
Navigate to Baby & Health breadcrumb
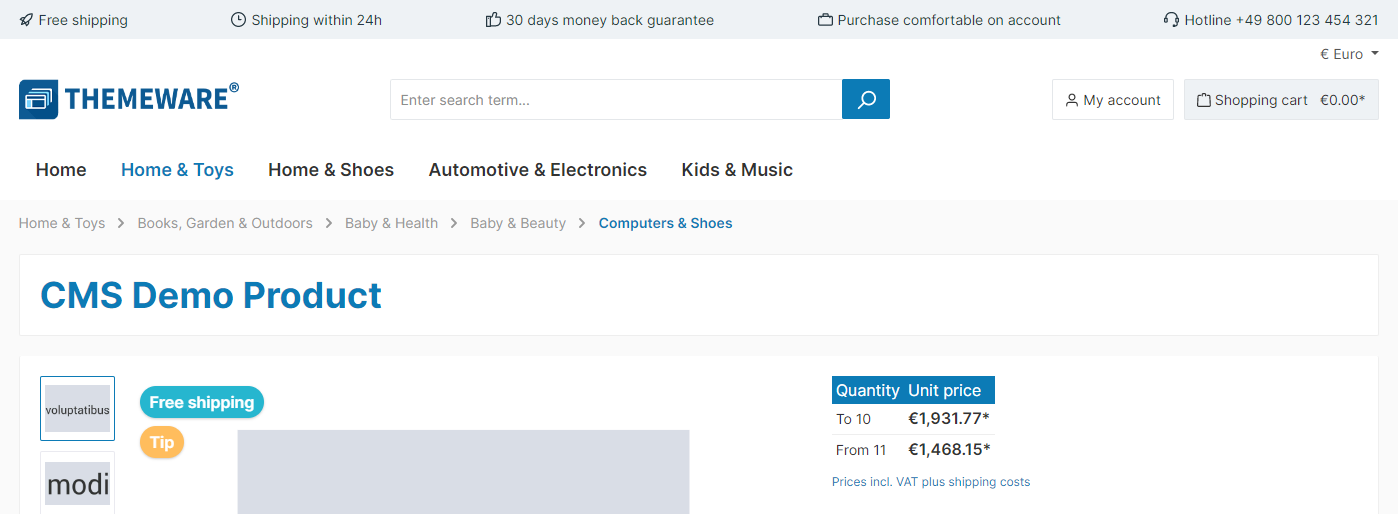(391, 223)
